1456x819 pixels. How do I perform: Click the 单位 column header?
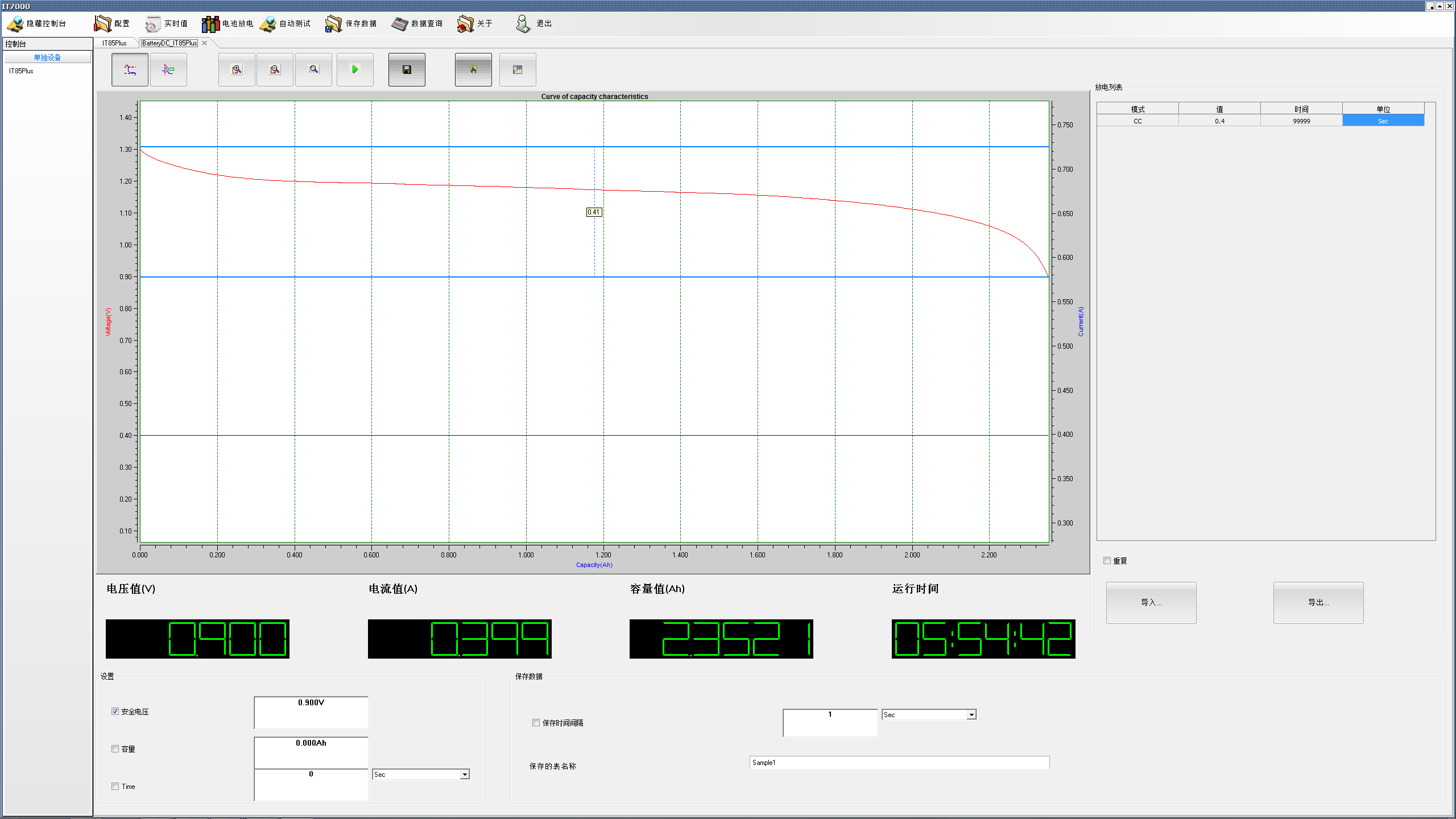pyautogui.click(x=1383, y=109)
